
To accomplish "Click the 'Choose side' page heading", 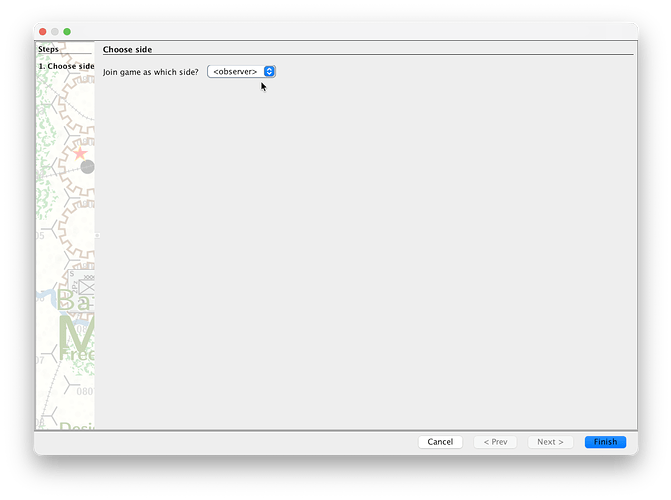I will coord(127,49).
